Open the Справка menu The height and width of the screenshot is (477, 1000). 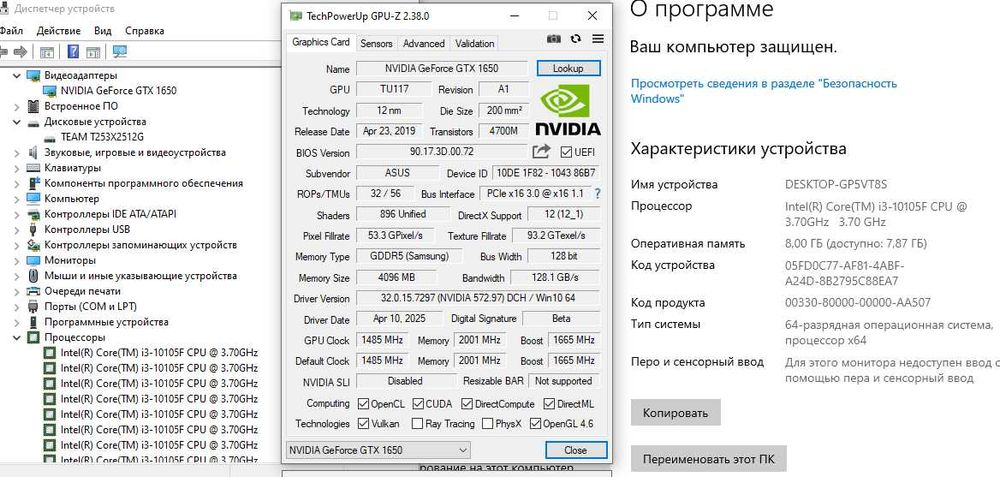coord(145,31)
